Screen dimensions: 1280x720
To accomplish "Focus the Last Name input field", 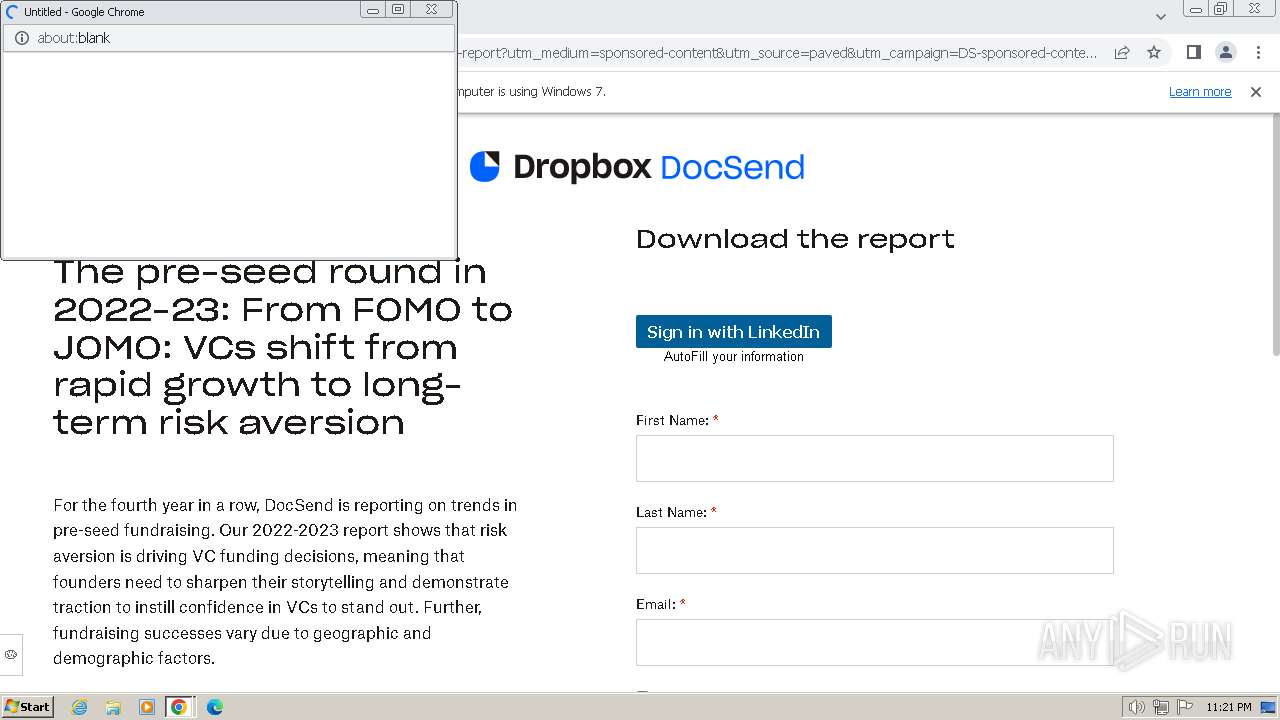I will (874, 550).
